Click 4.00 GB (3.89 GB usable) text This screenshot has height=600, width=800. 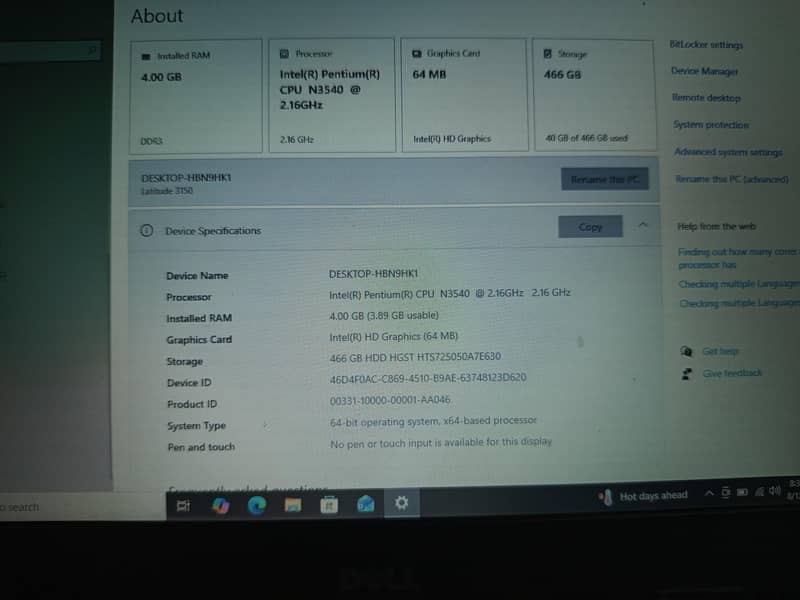(x=384, y=316)
